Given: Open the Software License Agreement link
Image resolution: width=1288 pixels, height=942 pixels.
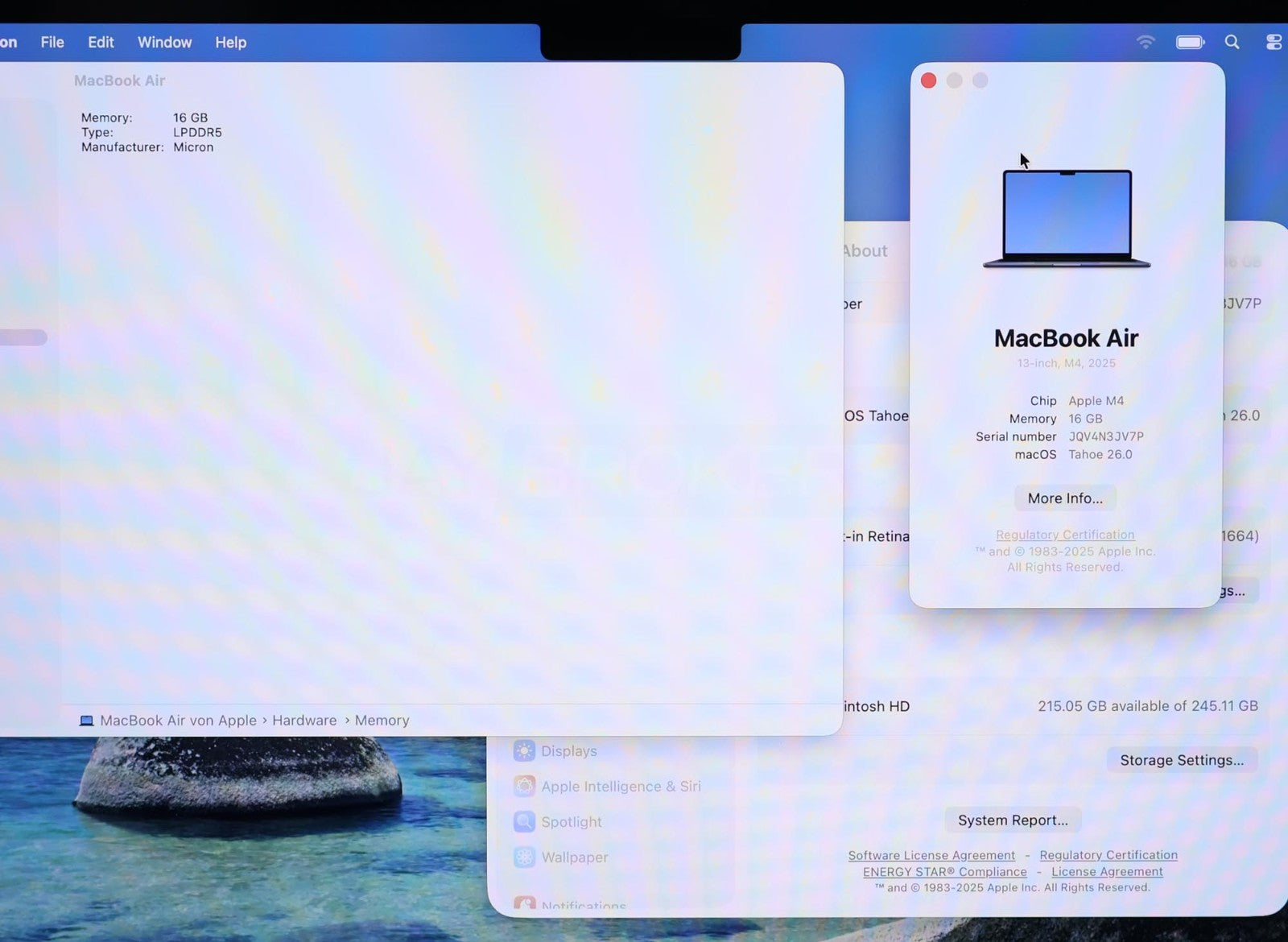Looking at the screenshot, I should pyautogui.click(x=931, y=855).
